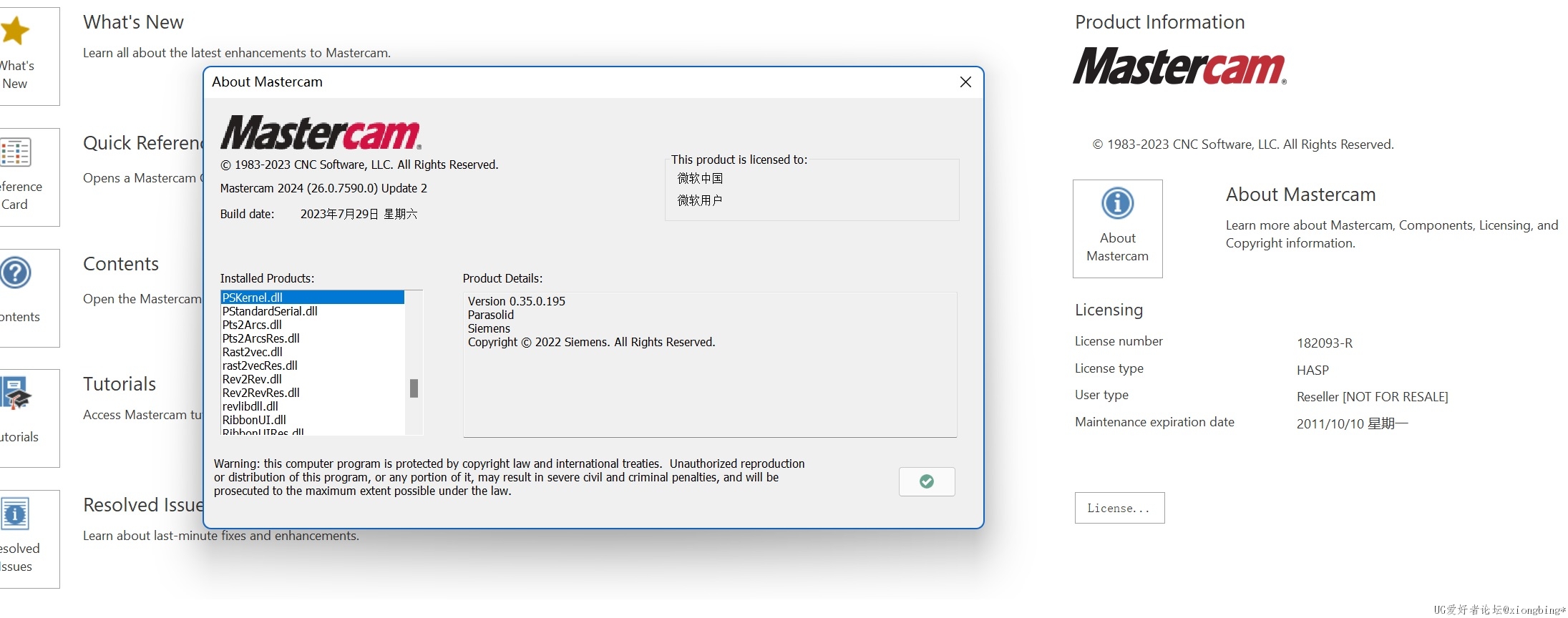Click the HASP license type value

click(x=1313, y=371)
